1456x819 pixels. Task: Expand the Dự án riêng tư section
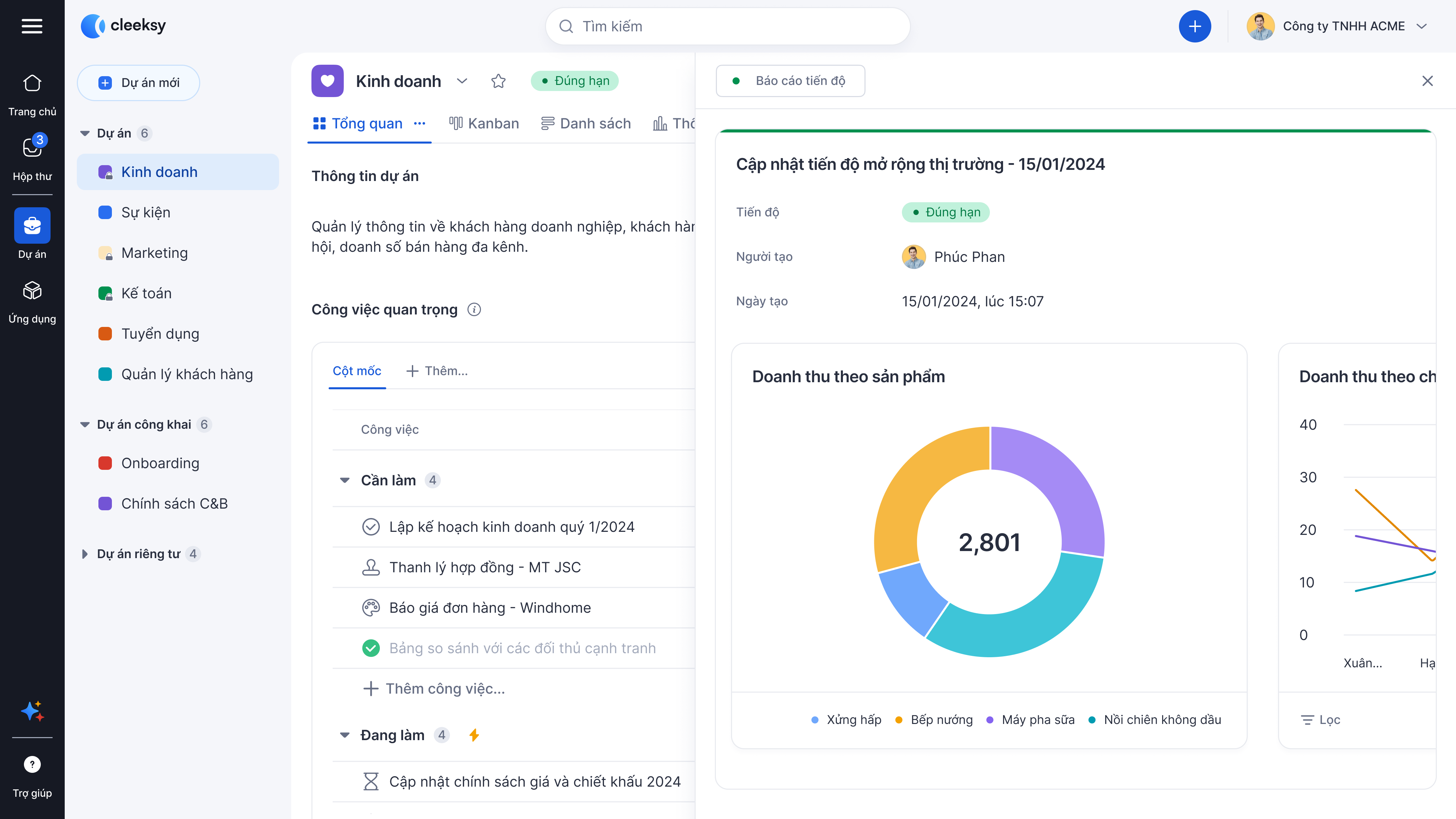point(85,554)
